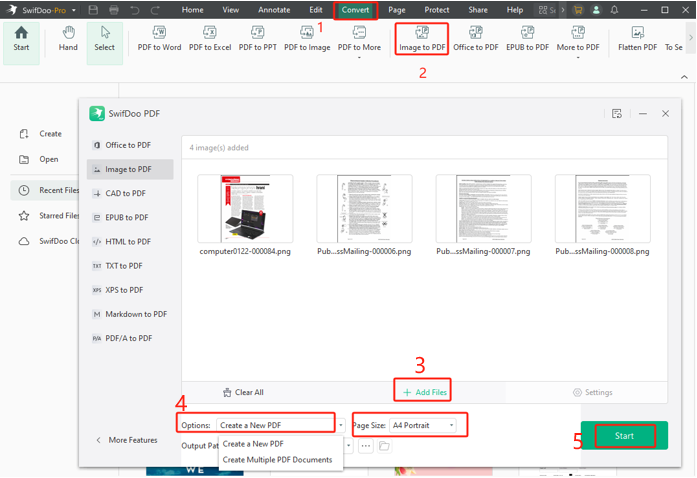Click the Flatten PDF icon
The image size is (697, 478).
[x=637, y=40]
